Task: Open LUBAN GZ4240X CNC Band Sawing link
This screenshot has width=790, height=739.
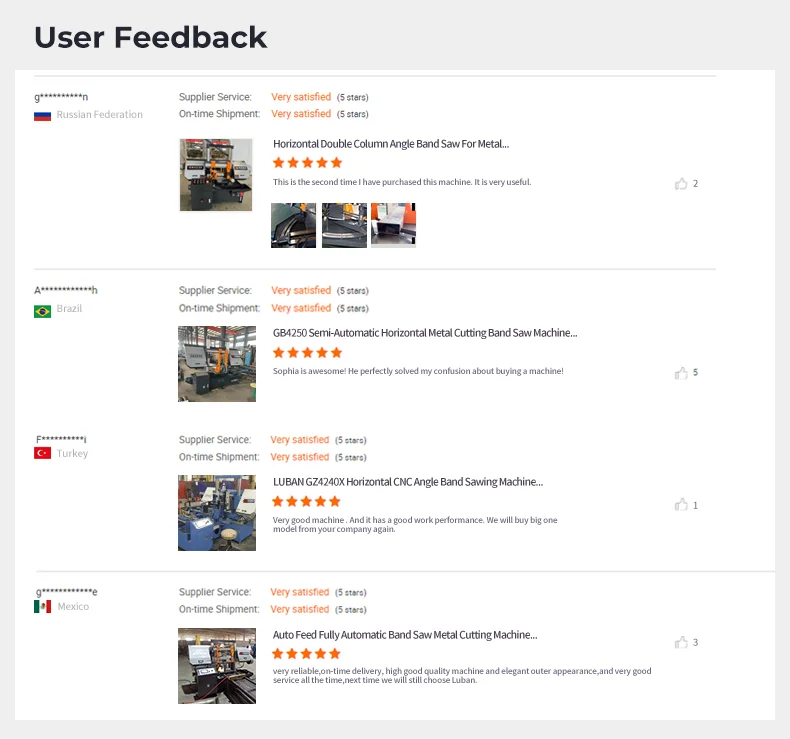Action: (x=408, y=481)
